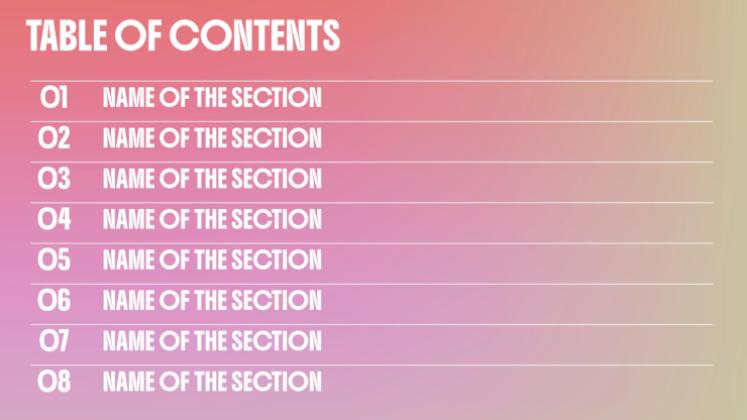Select section number 01
The width and height of the screenshot is (747, 420).
pos(54,98)
